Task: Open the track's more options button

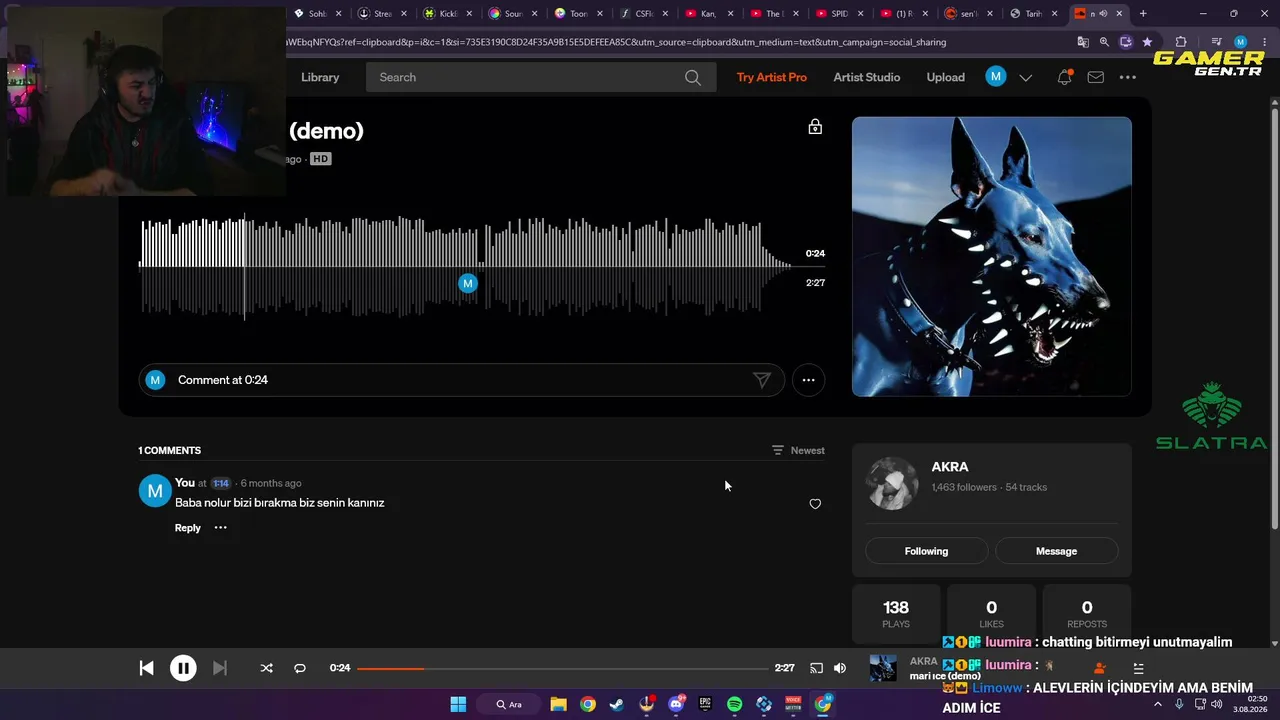Action: tap(808, 380)
